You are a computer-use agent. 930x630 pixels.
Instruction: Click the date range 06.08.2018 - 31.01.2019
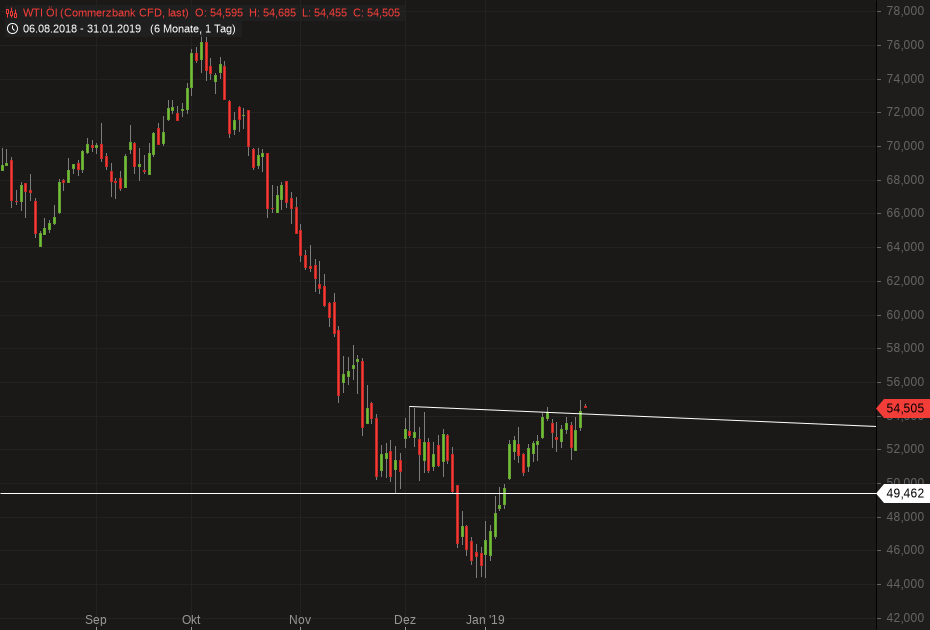[82, 29]
